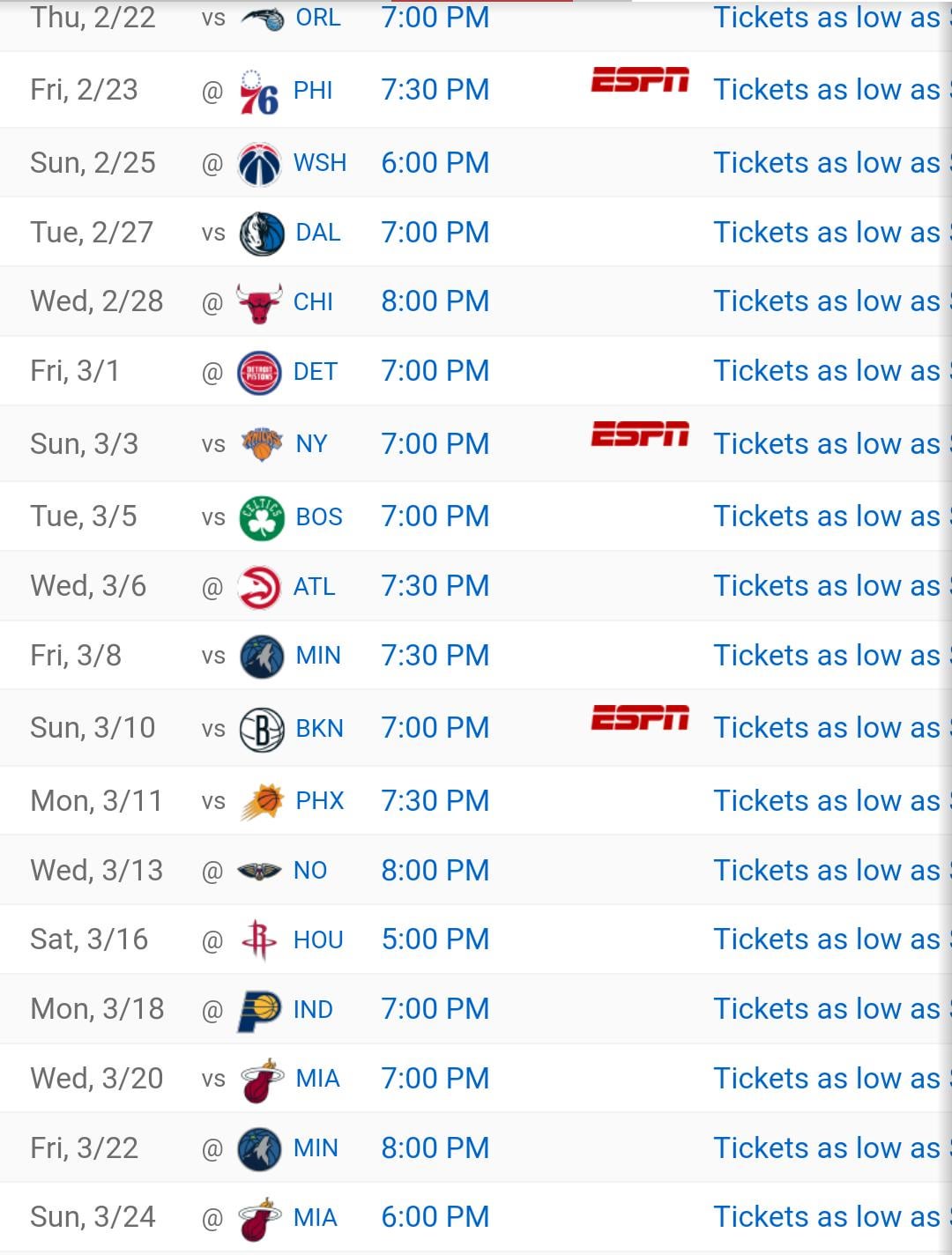Screen dimensions: 952x1255
Task: Open the 8:00 PM game on 3/22
Action: coord(435,1147)
